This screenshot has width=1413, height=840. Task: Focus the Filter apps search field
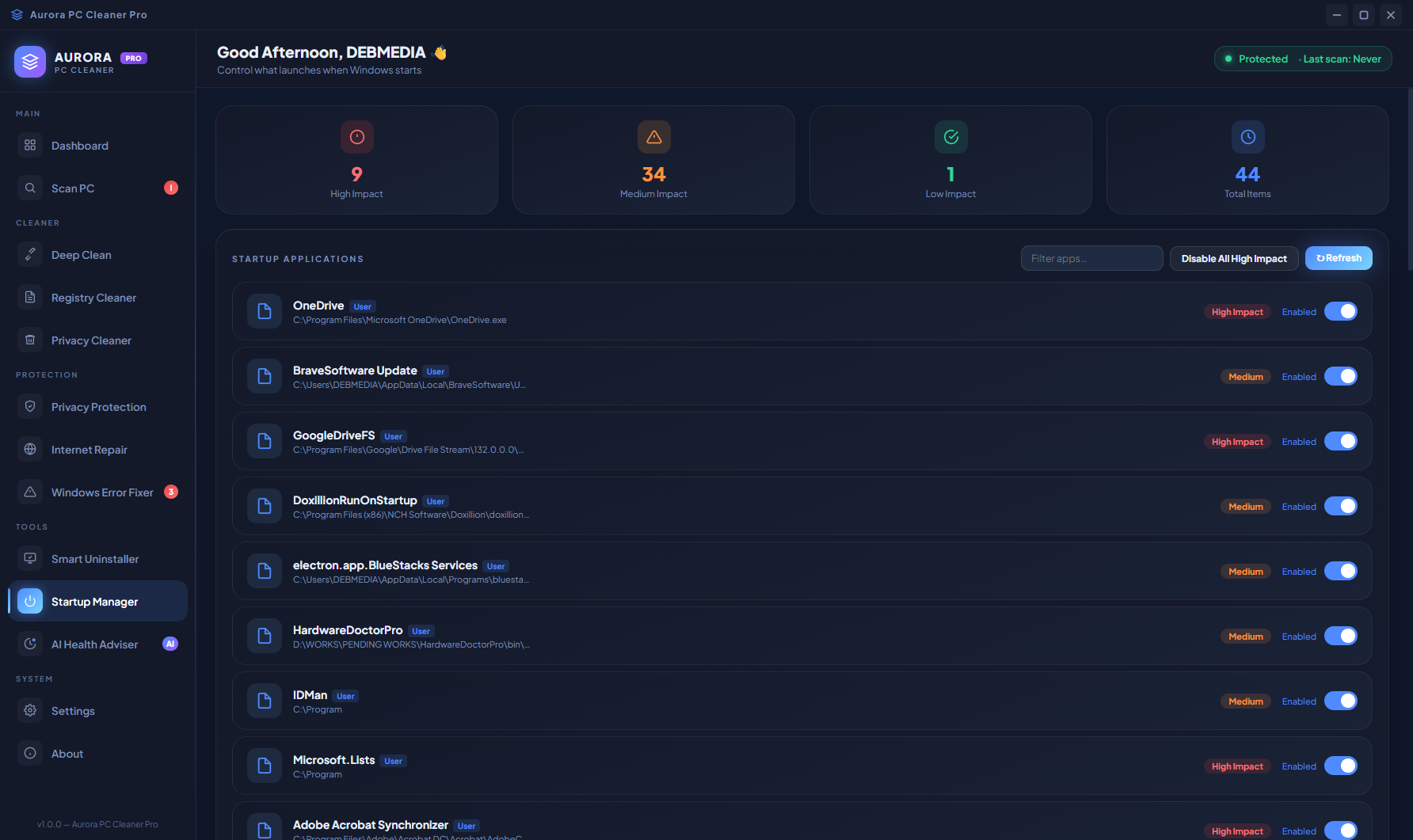(1091, 258)
